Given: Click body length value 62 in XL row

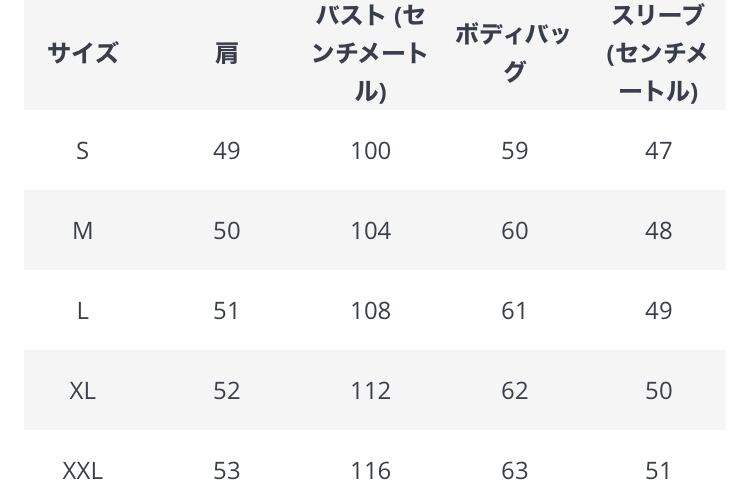Looking at the screenshot, I should (x=514, y=390).
